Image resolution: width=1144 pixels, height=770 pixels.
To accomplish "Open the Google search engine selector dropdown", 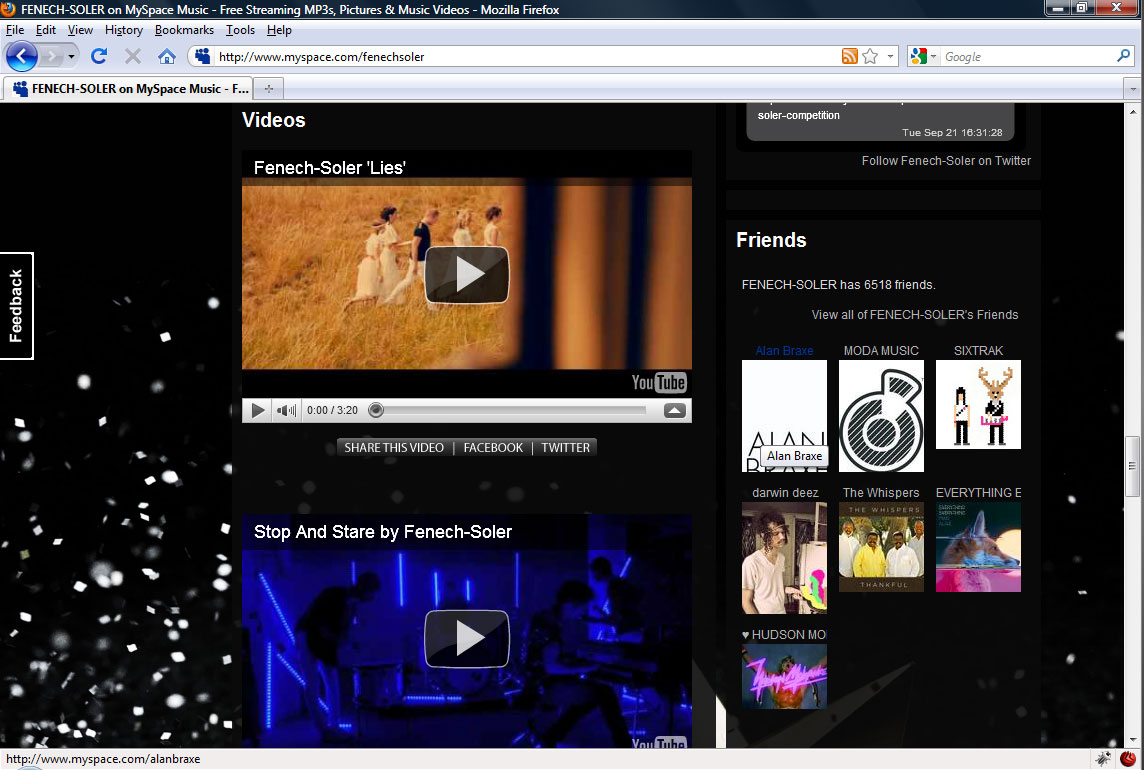I will [x=924, y=56].
